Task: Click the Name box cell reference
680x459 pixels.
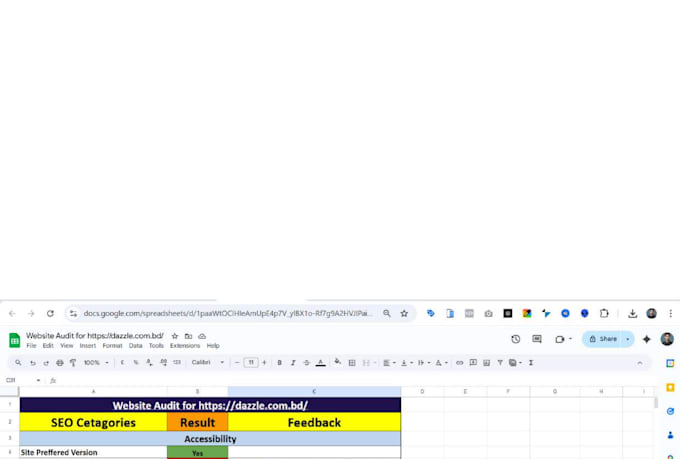Action: tap(23, 380)
